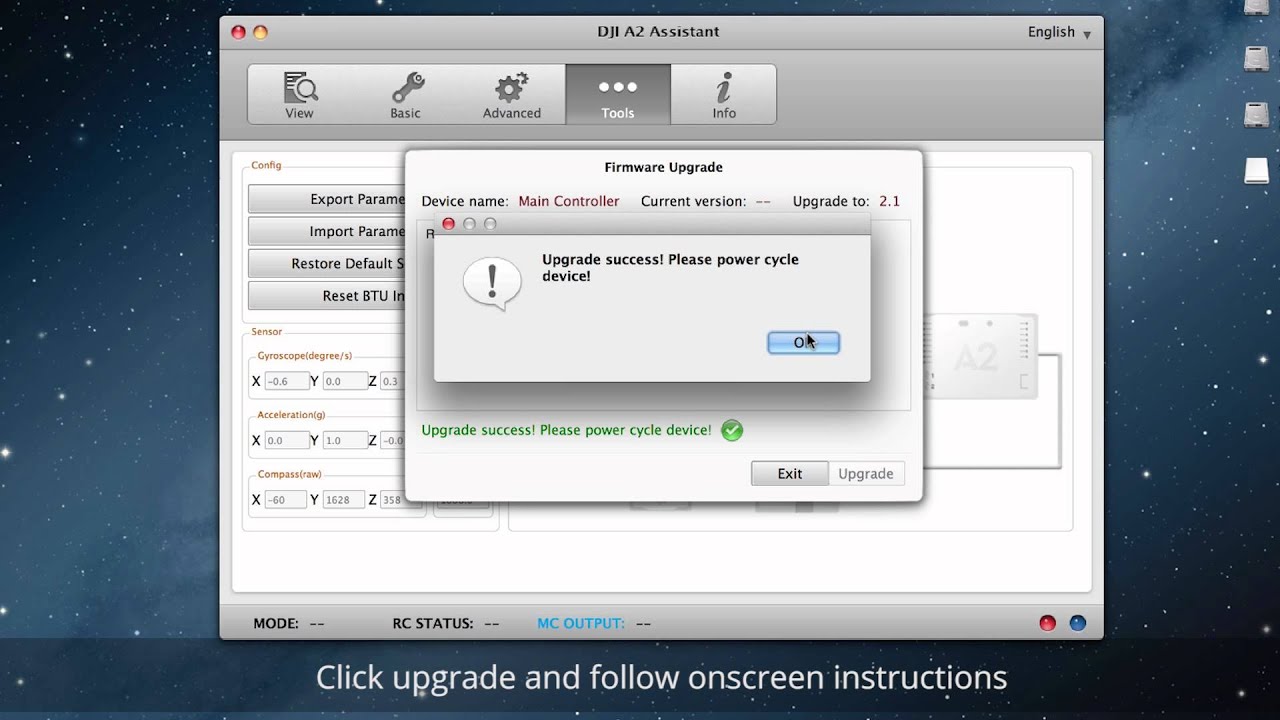The height and width of the screenshot is (720, 1280).
Task: Open the third desktop drive icon
Action: tap(1256, 114)
